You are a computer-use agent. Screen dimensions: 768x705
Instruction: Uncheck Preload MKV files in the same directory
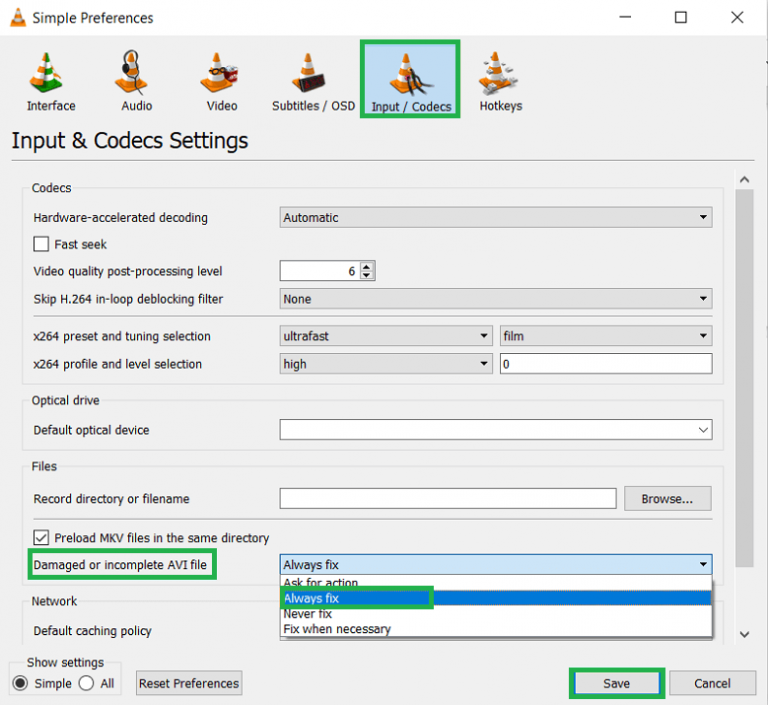(x=41, y=537)
